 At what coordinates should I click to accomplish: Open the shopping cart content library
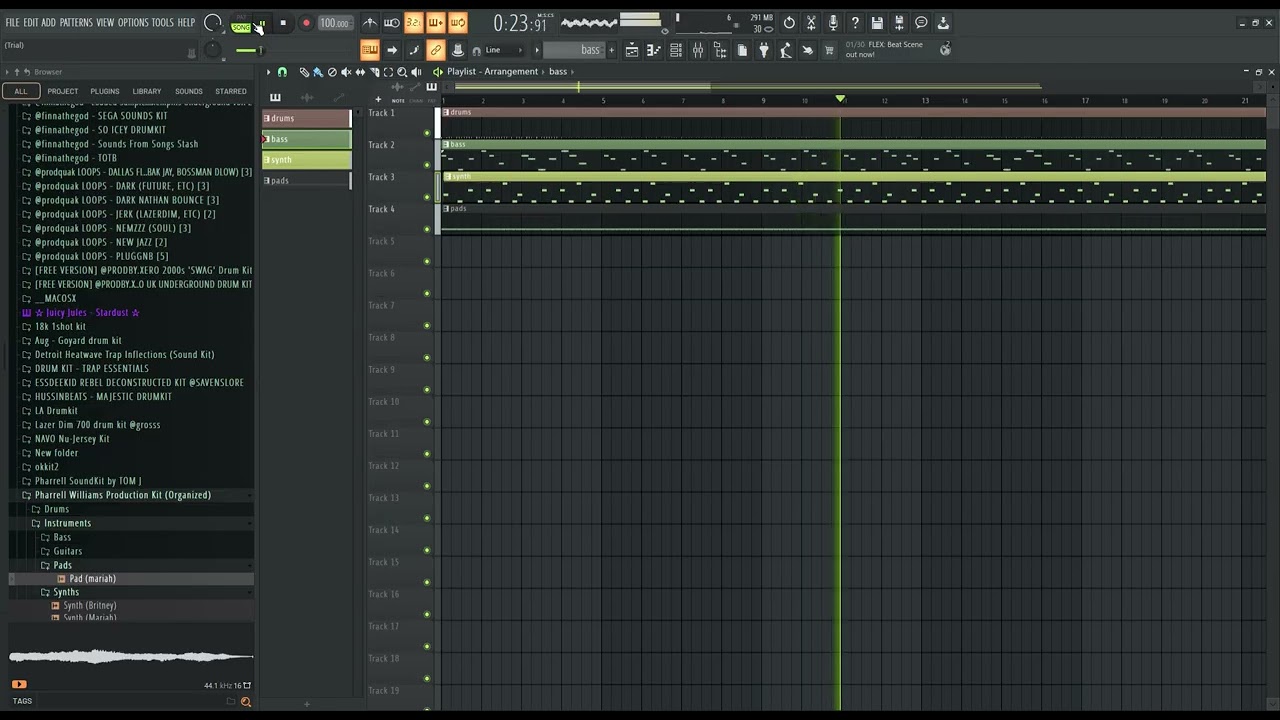[x=829, y=50]
